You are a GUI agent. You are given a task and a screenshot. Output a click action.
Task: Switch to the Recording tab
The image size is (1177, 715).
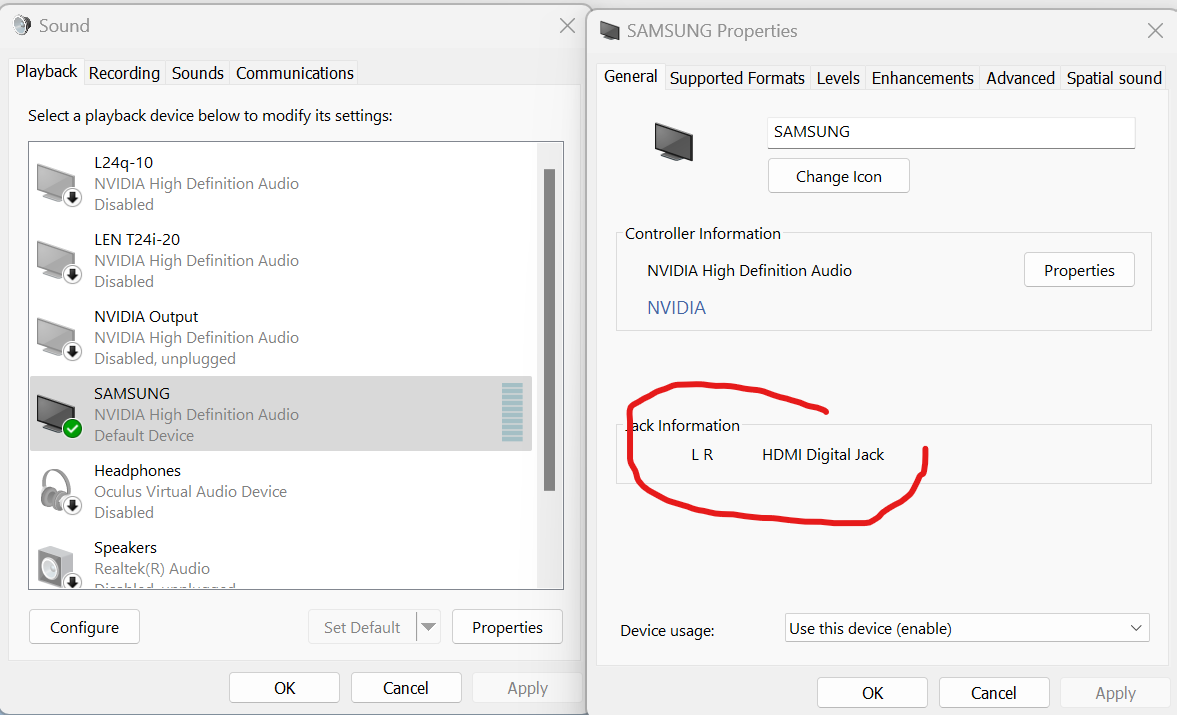tap(124, 73)
